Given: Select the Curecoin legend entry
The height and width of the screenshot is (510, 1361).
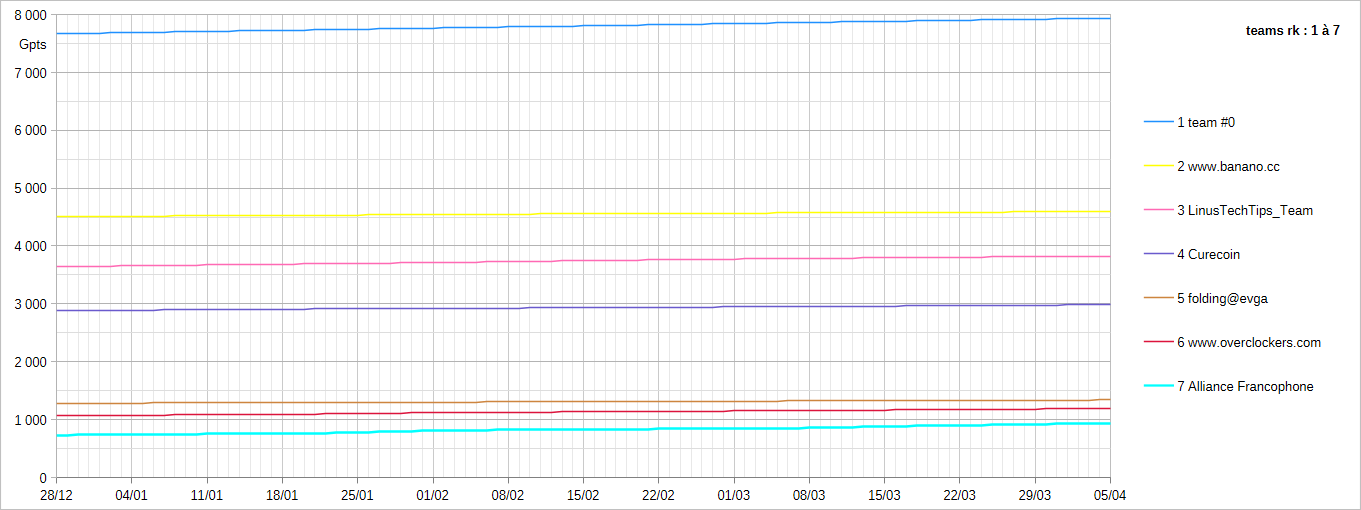Looking at the screenshot, I should point(1208,254).
